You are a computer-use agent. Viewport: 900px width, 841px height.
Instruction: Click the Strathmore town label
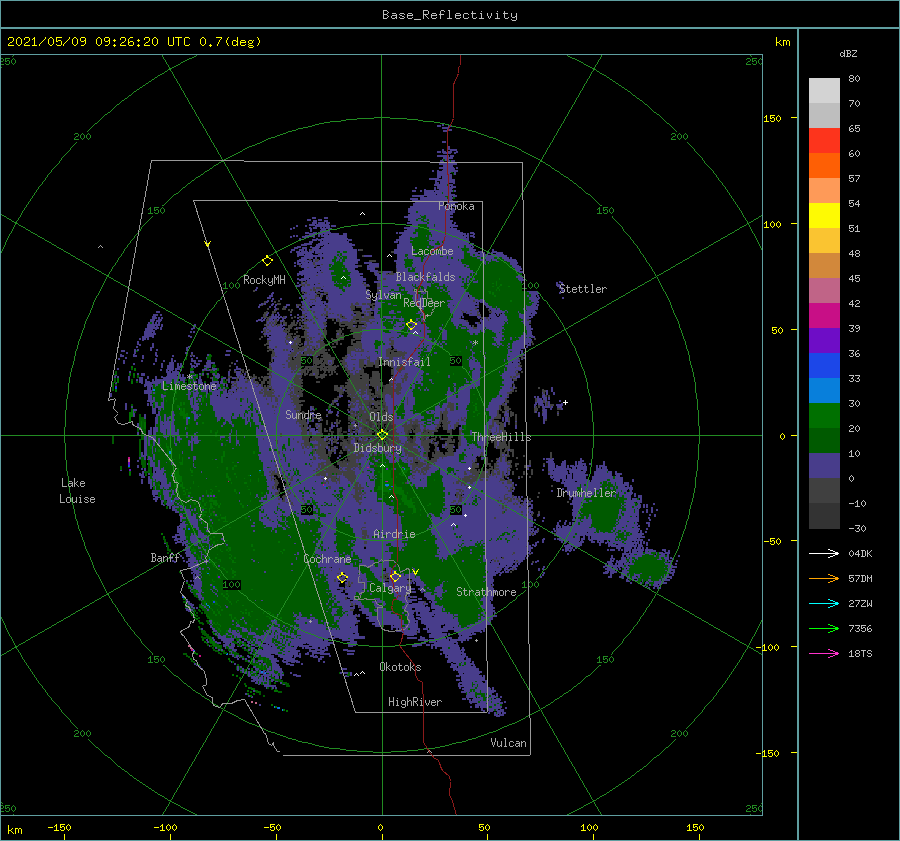coord(486,592)
